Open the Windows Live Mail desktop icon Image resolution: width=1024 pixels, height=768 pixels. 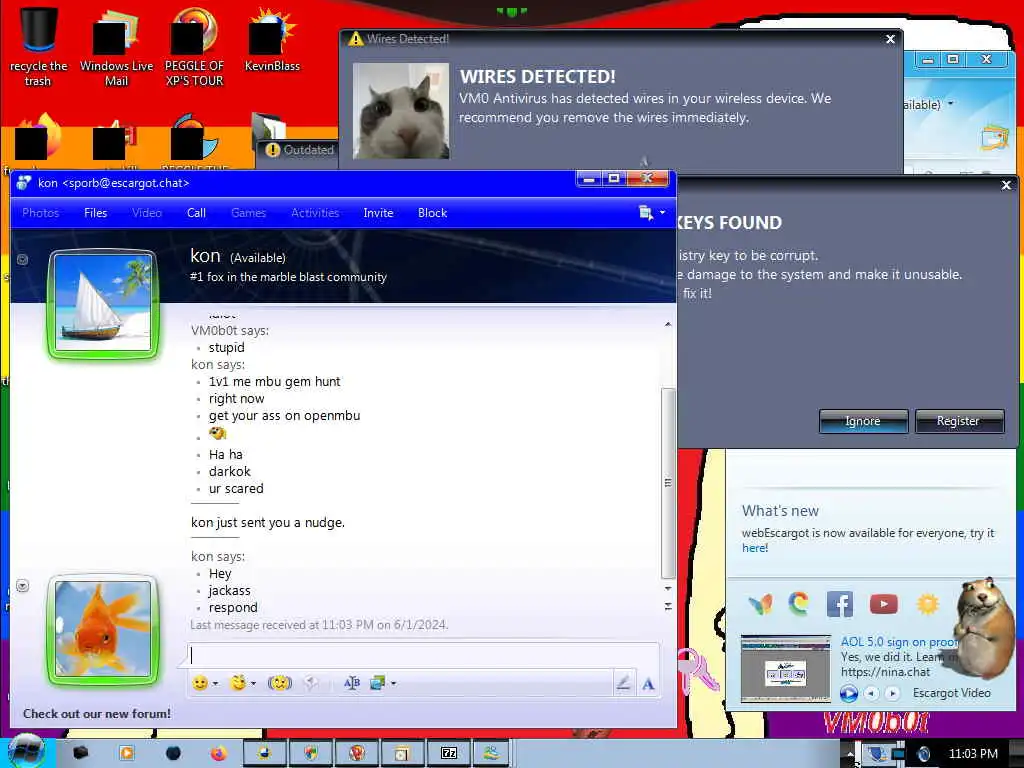click(116, 47)
